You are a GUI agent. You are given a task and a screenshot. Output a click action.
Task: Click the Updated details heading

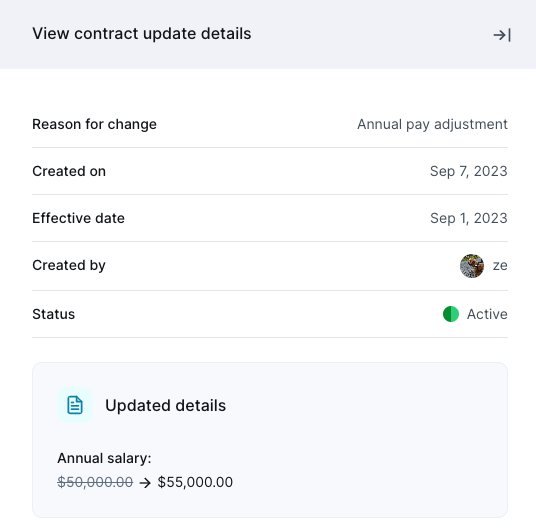tap(165, 405)
